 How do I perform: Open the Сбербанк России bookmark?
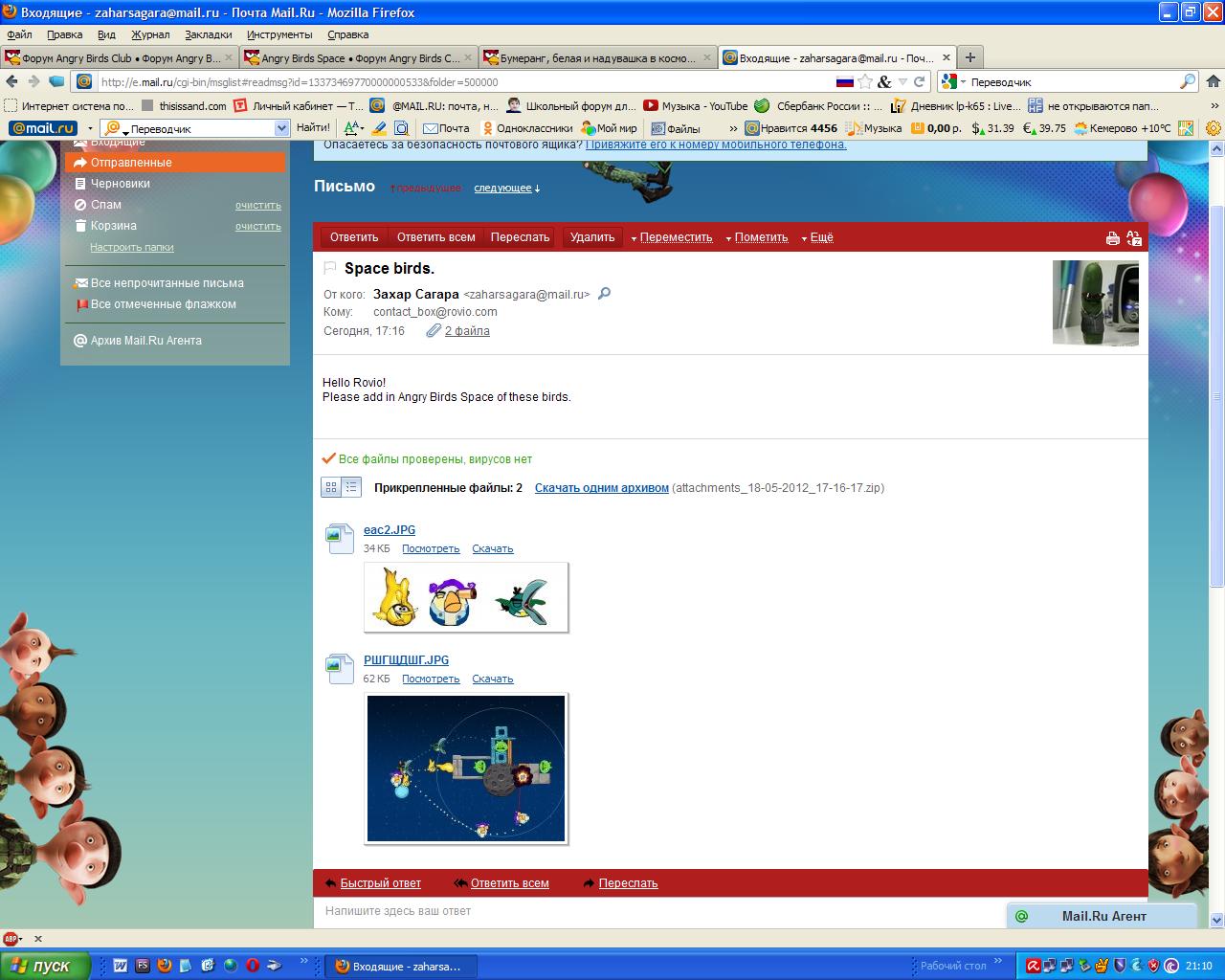click(x=819, y=106)
